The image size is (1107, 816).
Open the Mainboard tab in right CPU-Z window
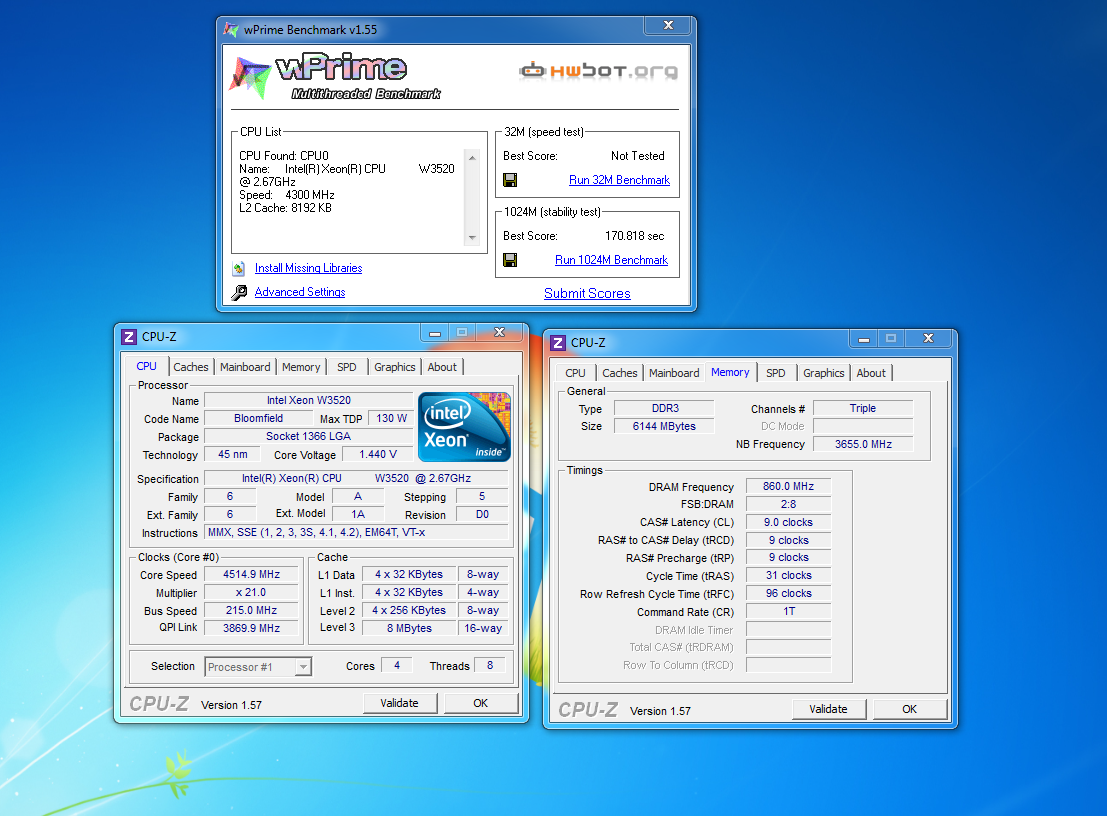[674, 373]
